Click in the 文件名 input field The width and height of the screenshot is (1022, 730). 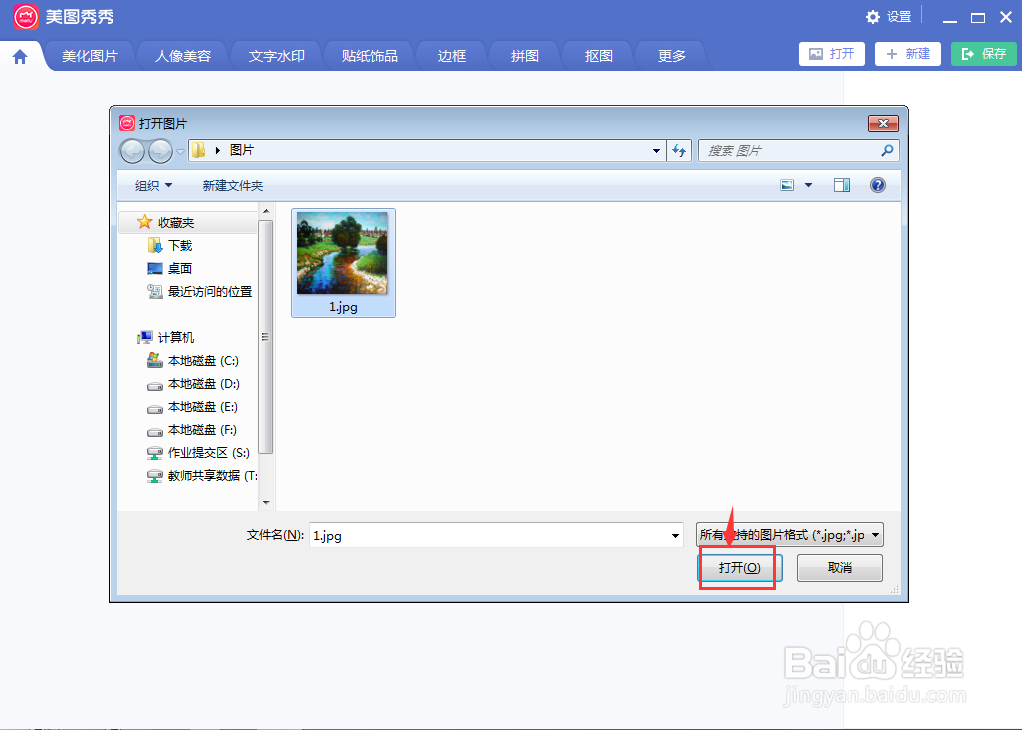tap(488, 536)
